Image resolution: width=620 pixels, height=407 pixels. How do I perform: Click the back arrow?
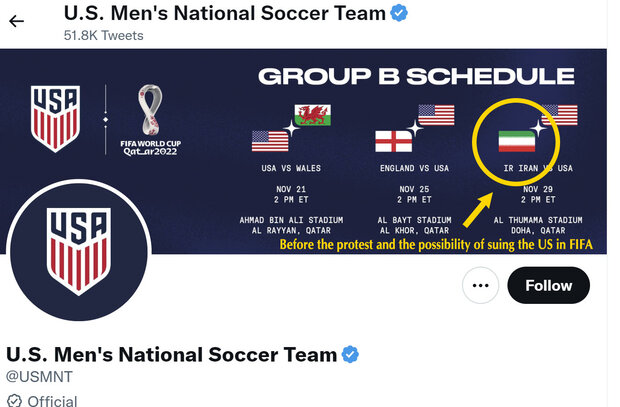(16, 21)
